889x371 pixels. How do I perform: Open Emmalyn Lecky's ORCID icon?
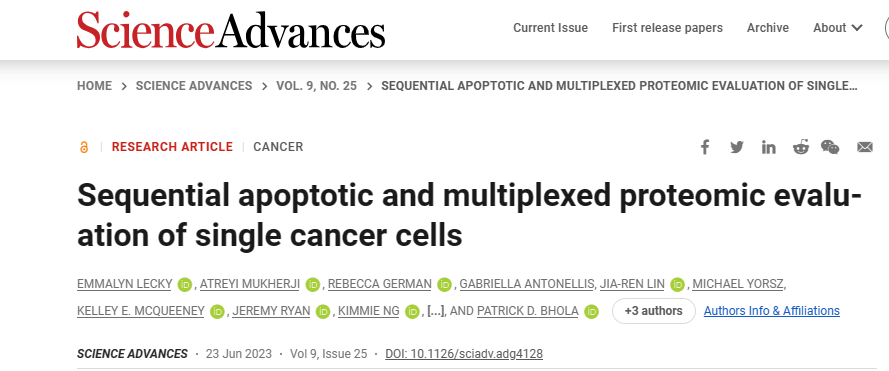click(x=185, y=284)
